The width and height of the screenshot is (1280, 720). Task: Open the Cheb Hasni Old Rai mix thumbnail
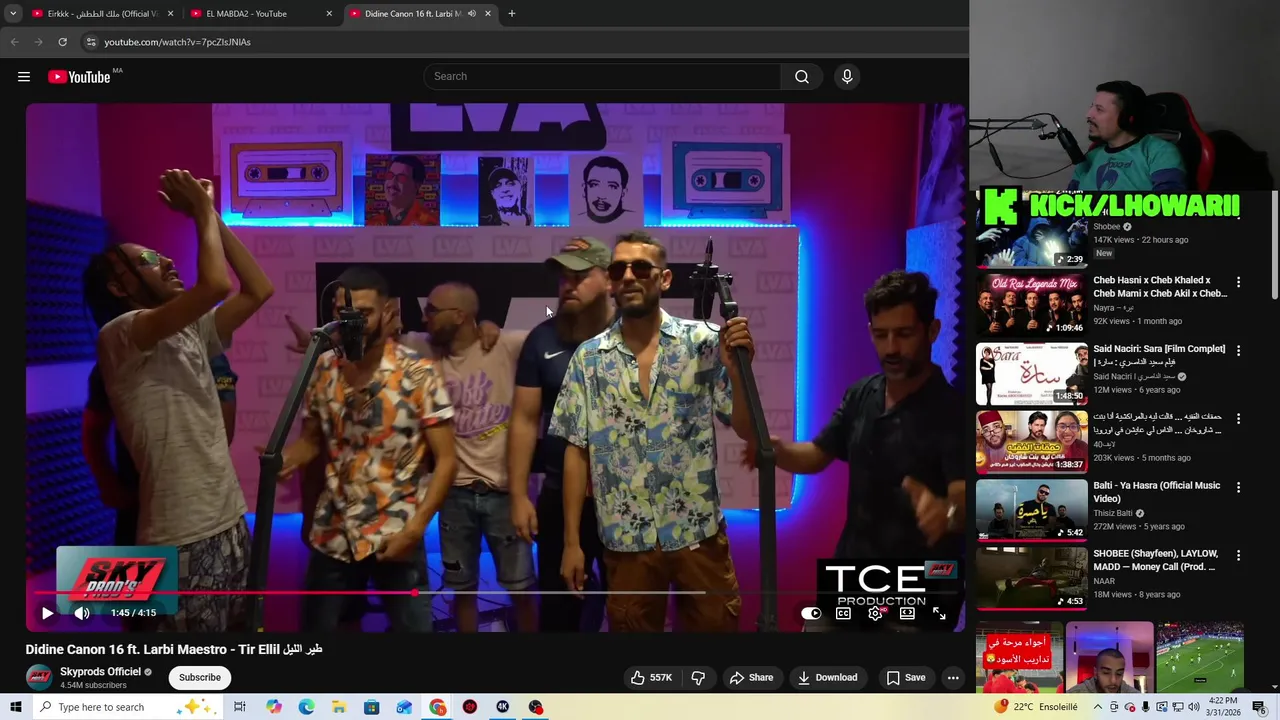tap(1031, 305)
